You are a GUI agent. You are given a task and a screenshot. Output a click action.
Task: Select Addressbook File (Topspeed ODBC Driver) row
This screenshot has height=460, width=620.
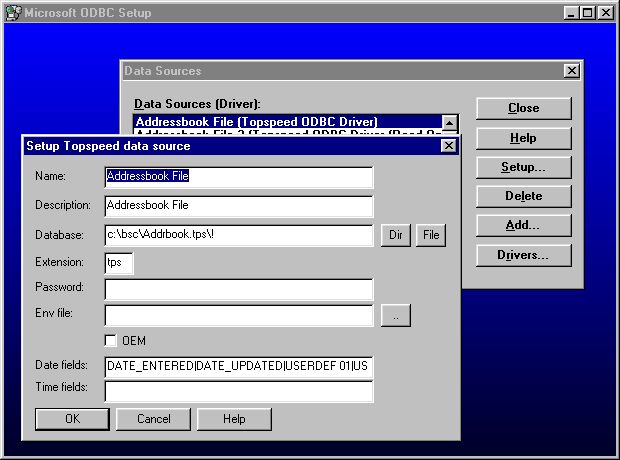tap(287, 121)
